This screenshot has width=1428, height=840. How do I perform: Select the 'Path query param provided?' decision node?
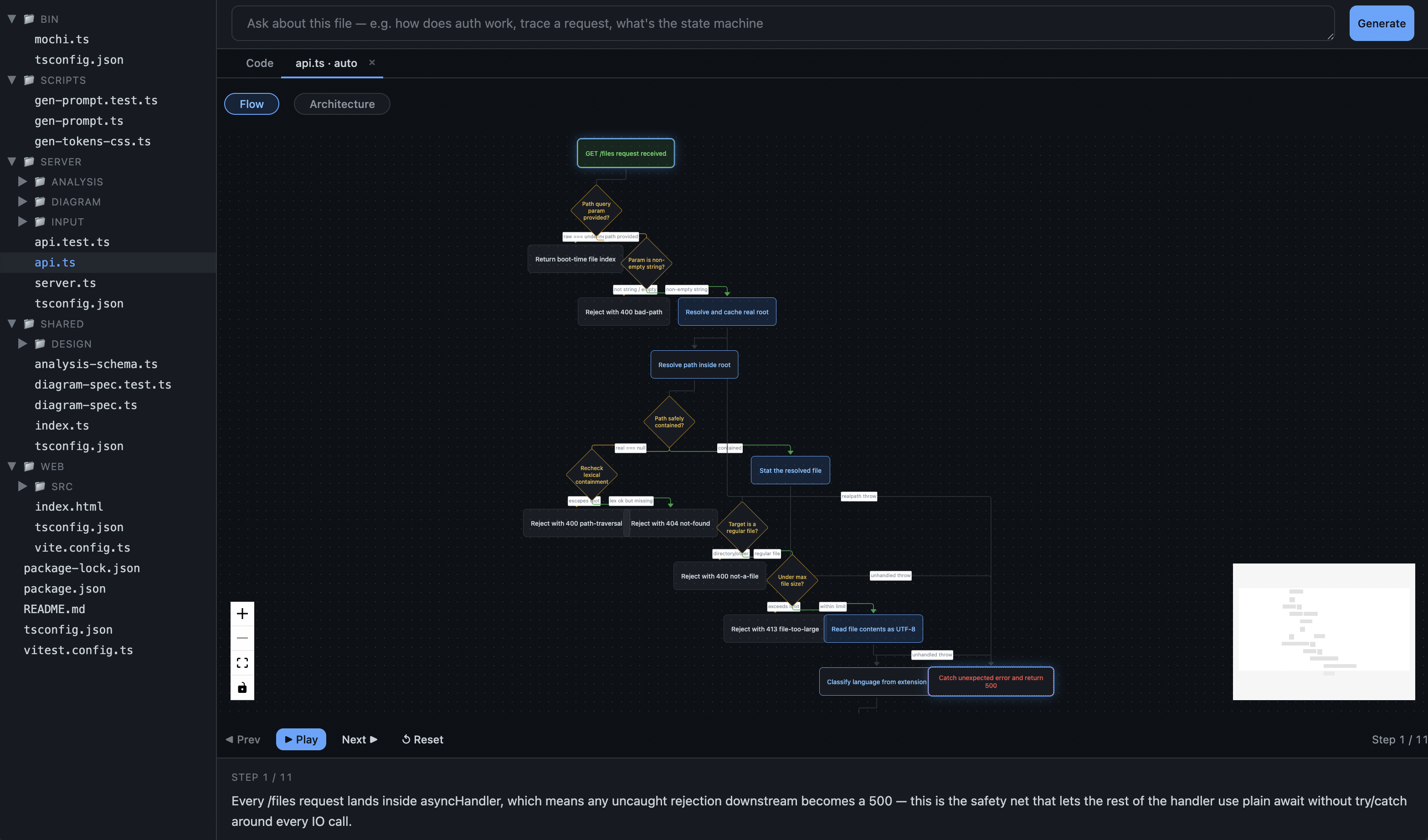click(x=596, y=211)
